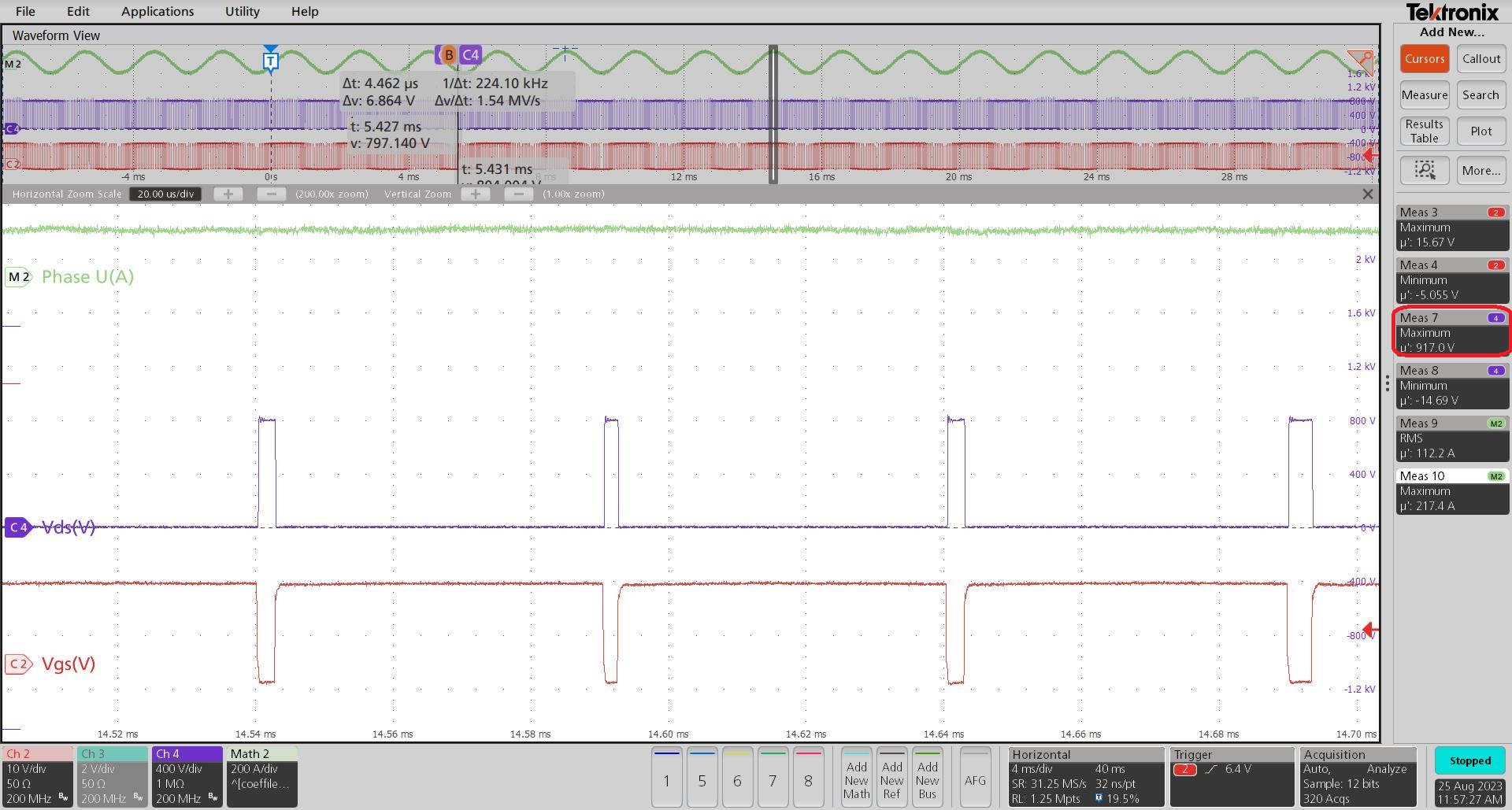Open the Math 2 badge settings
This screenshot has width=1512, height=810.
tap(261, 775)
